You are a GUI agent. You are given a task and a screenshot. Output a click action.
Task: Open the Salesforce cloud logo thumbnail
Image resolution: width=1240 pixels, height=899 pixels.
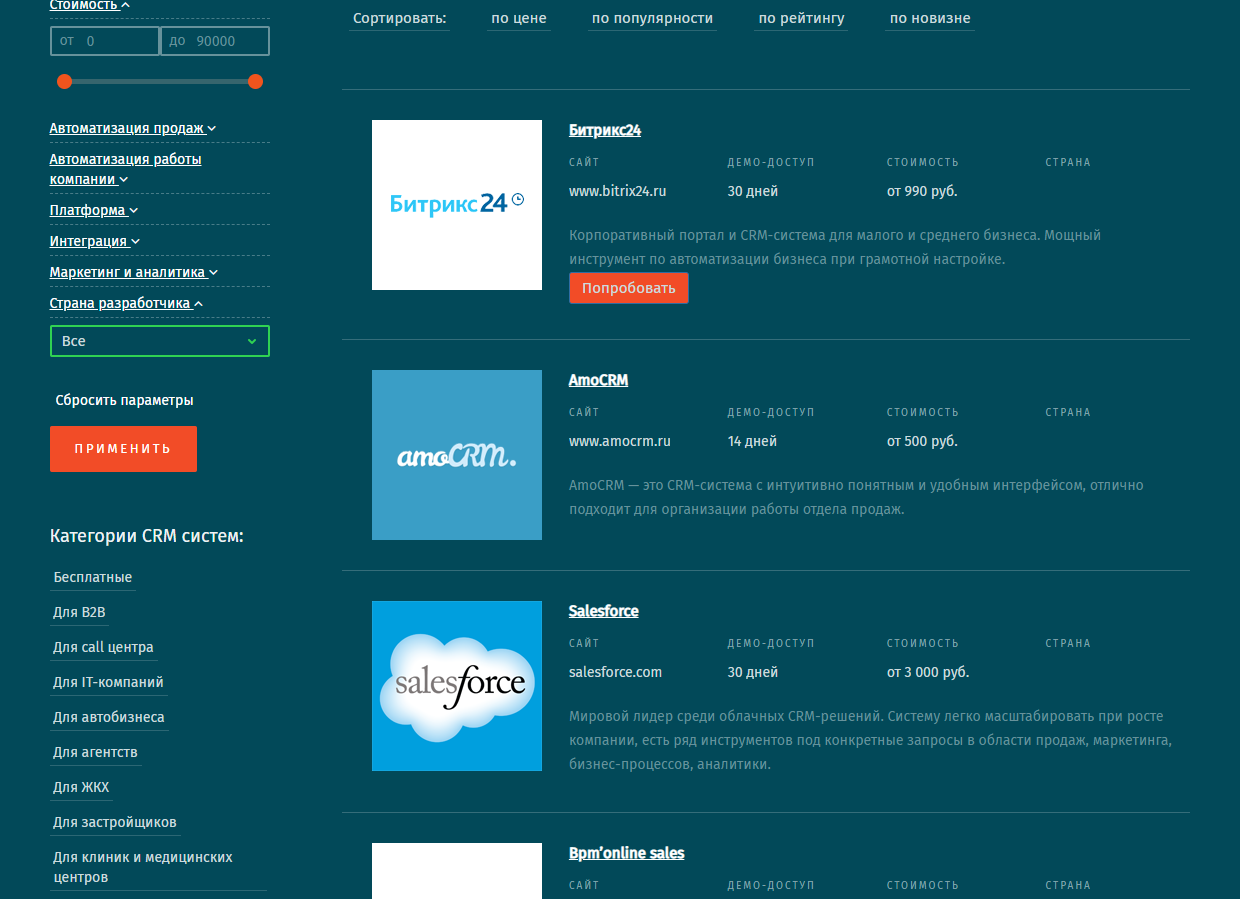click(x=457, y=686)
